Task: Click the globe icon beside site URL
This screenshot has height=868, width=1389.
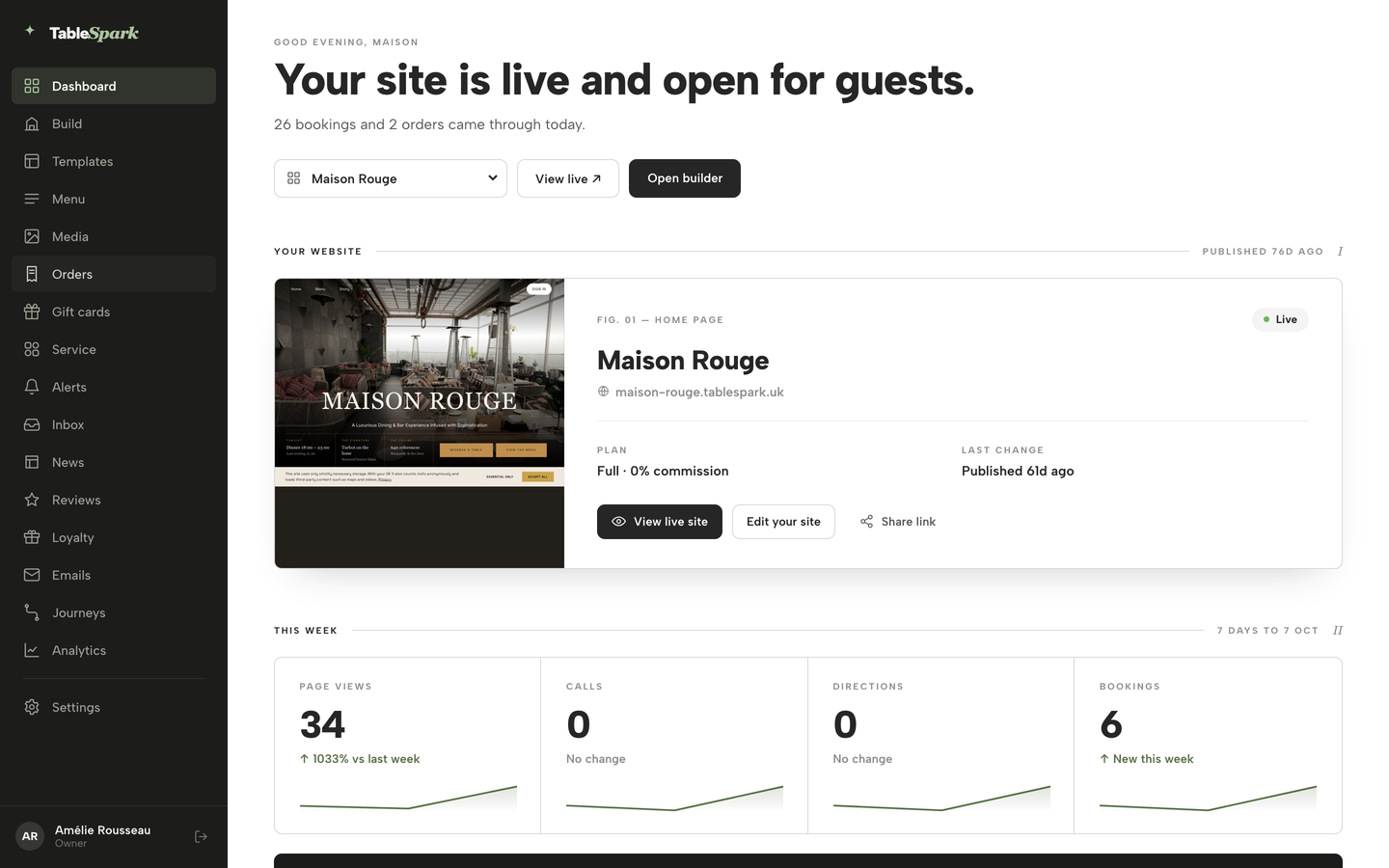Action: tap(603, 392)
